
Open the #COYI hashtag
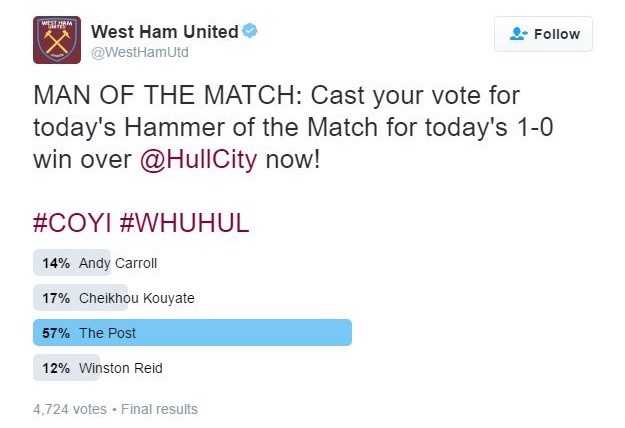click(x=72, y=222)
